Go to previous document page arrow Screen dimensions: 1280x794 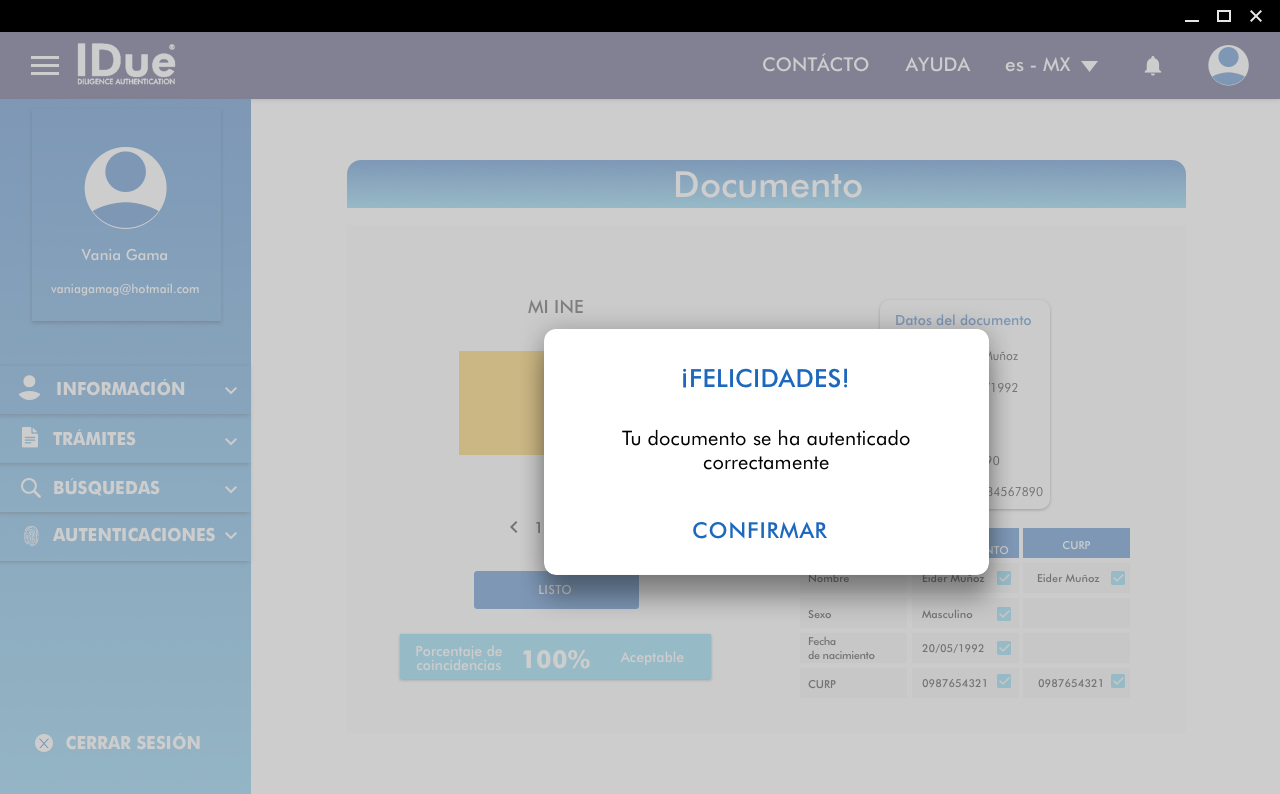(x=514, y=527)
